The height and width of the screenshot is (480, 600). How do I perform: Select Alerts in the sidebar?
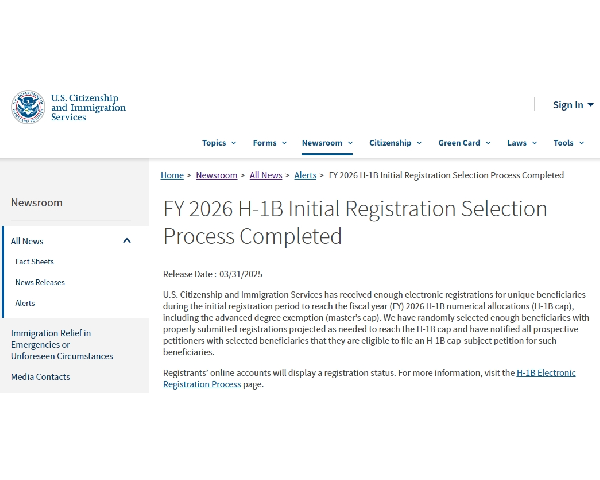pyautogui.click(x=25, y=303)
